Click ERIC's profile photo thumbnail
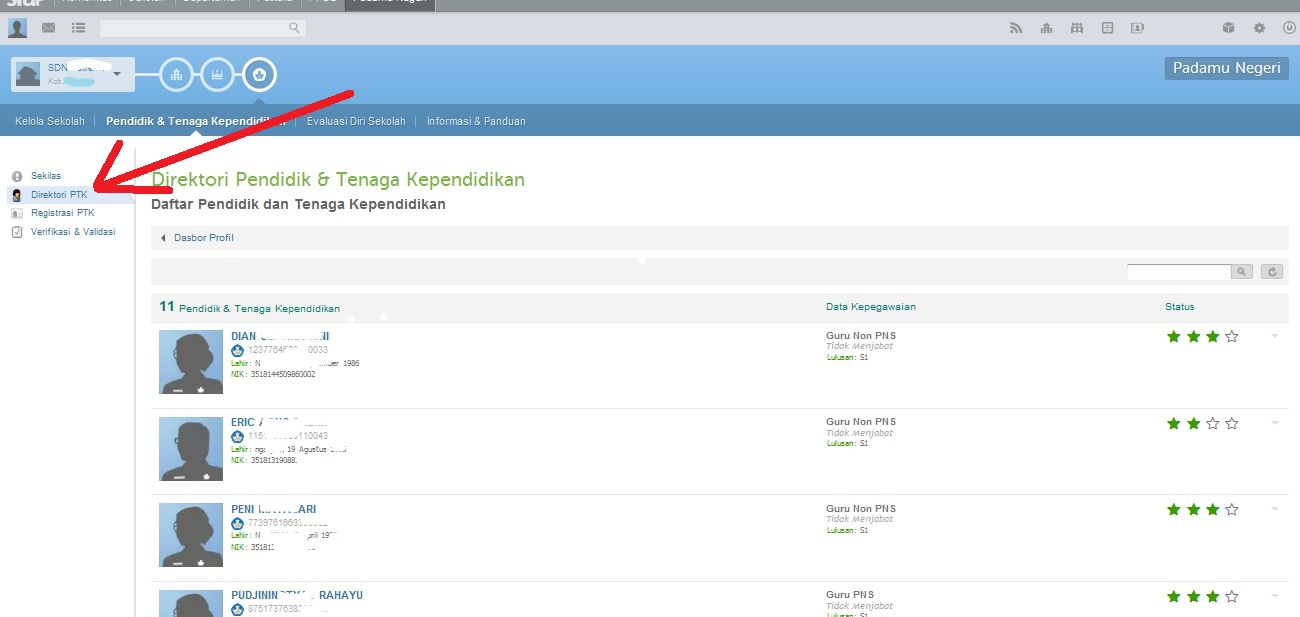Screen dimensions: 1300x617 pyautogui.click(x=191, y=449)
